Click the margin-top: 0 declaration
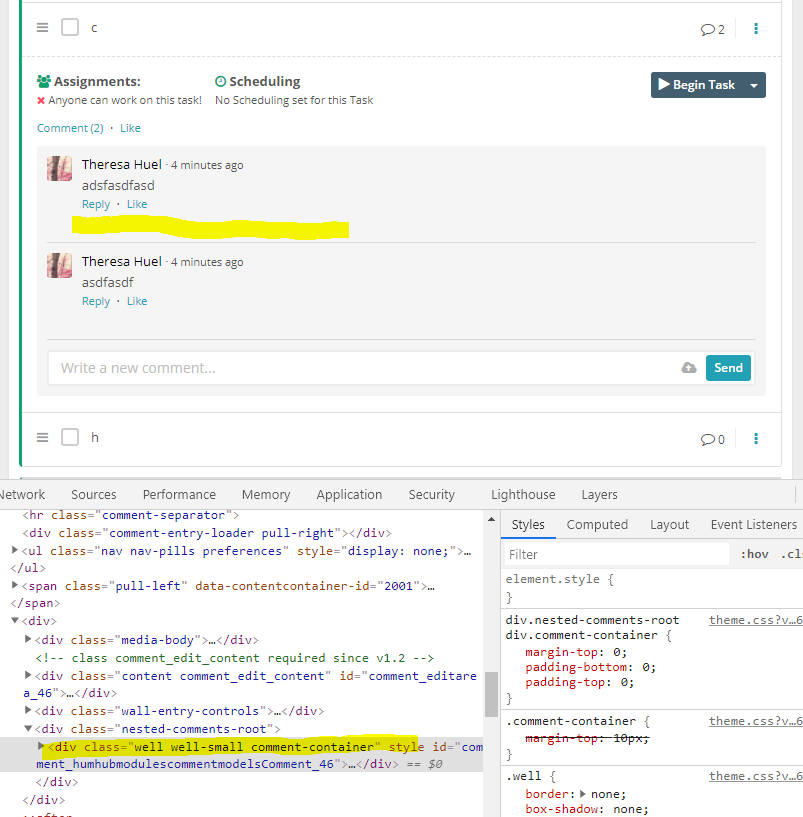 point(576,652)
